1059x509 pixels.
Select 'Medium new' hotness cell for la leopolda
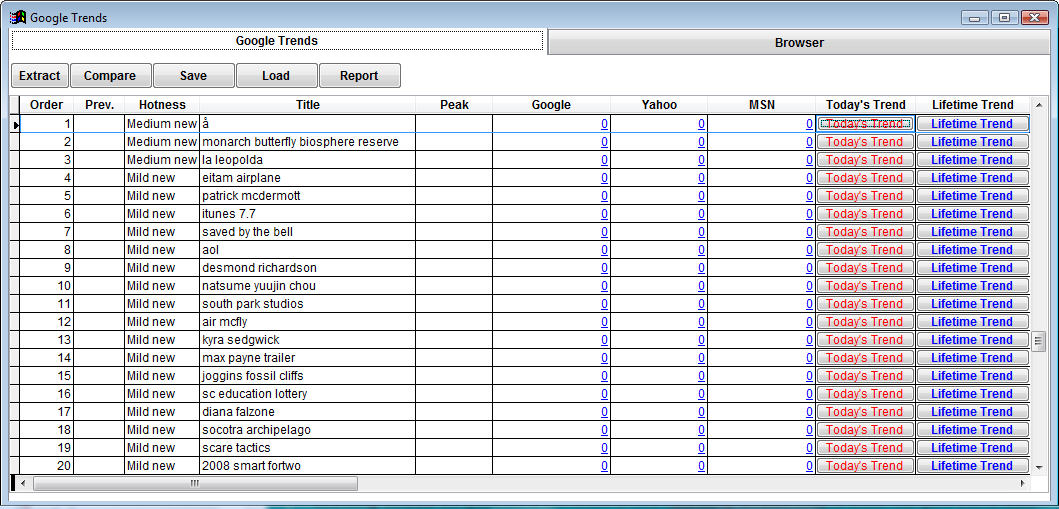point(162,160)
